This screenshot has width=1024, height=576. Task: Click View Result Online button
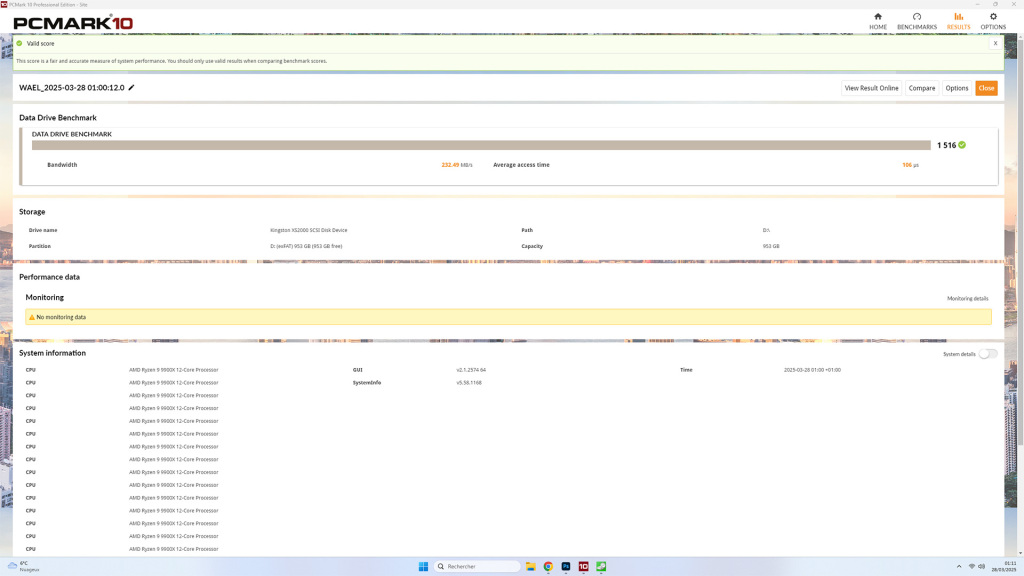click(871, 88)
